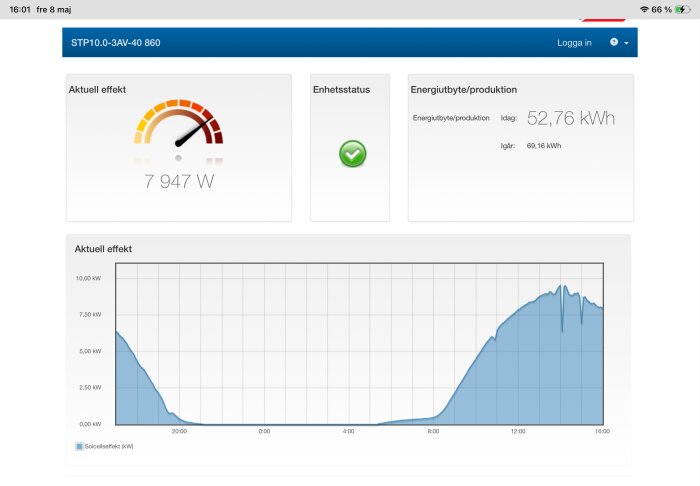Click the 20:00 marker on chart axis
Screen dimensions: 700x486
(179, 431)
